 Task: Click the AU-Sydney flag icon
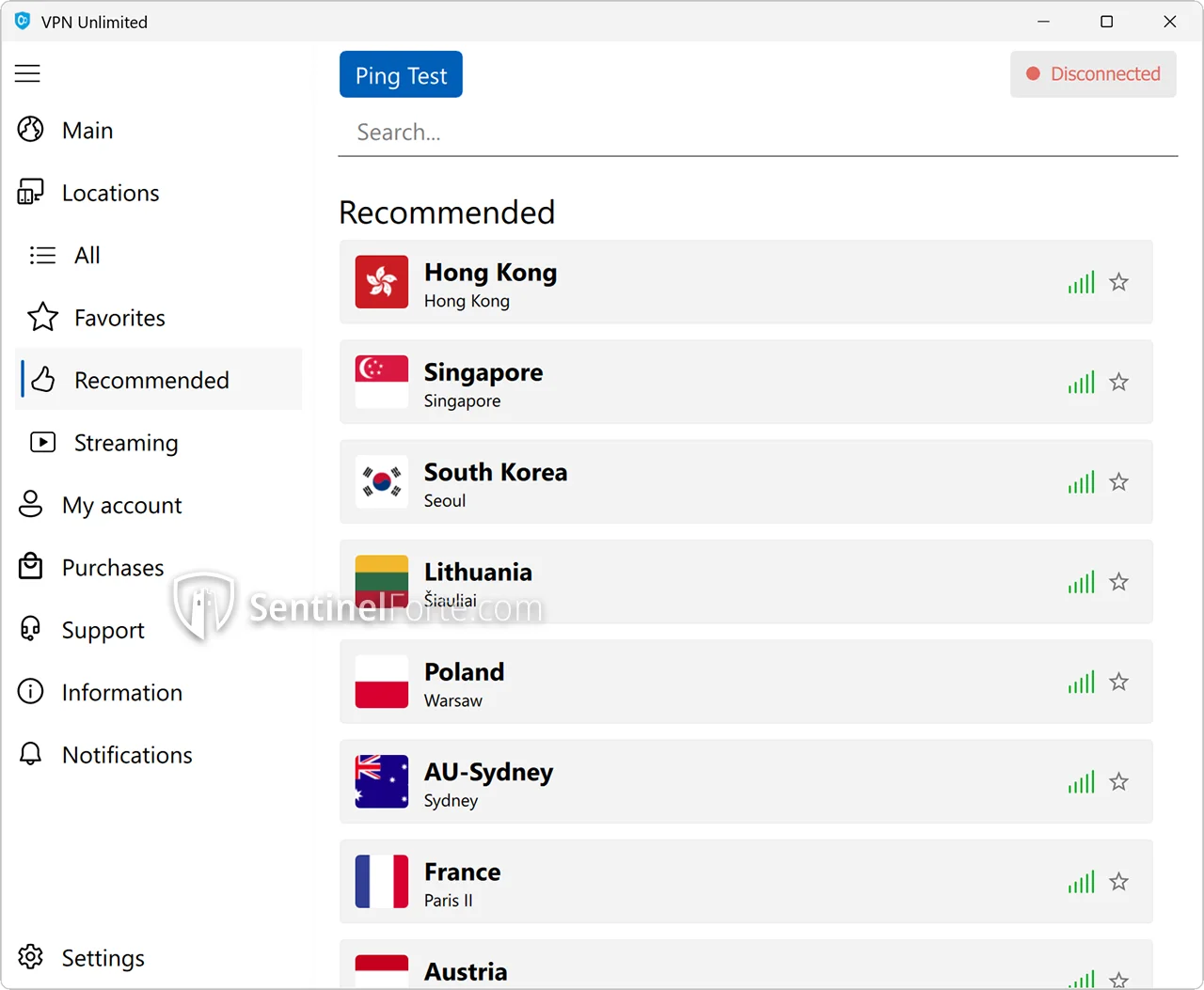pos(382,781)
